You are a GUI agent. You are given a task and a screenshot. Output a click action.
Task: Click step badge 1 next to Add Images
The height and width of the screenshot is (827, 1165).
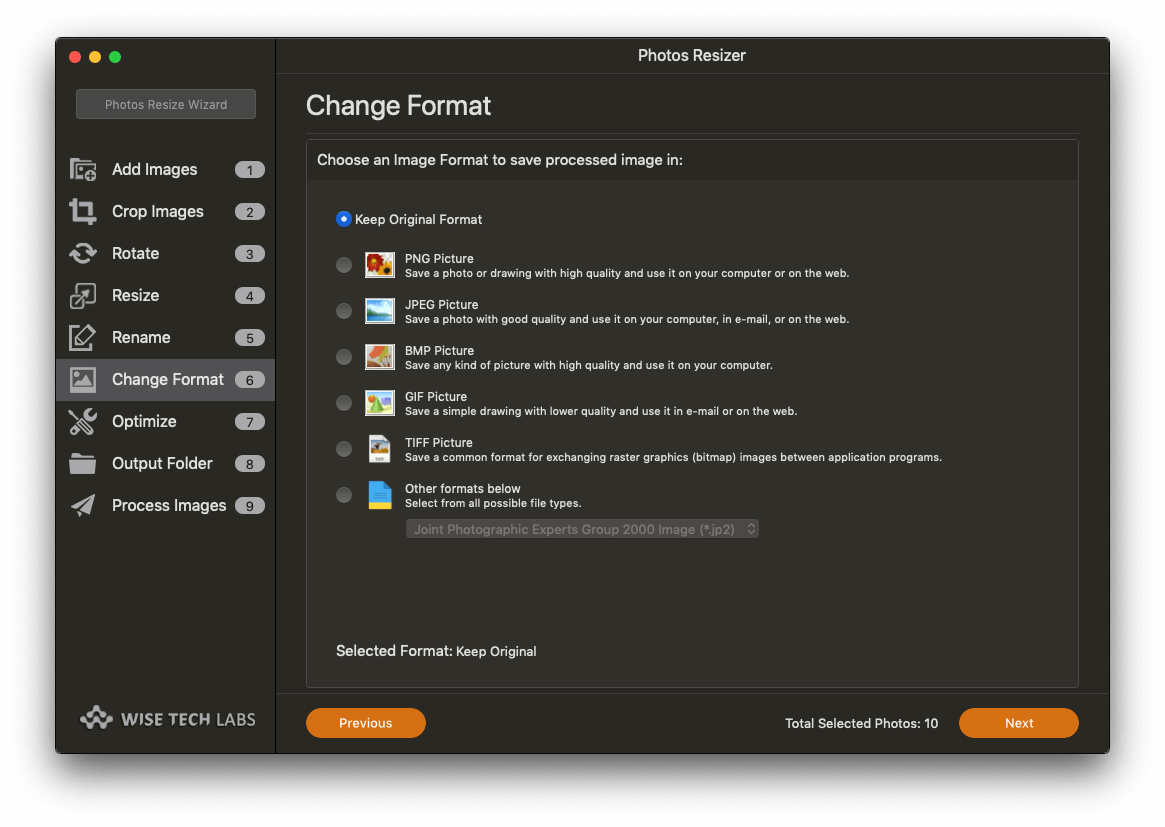[x=250, y=170]
